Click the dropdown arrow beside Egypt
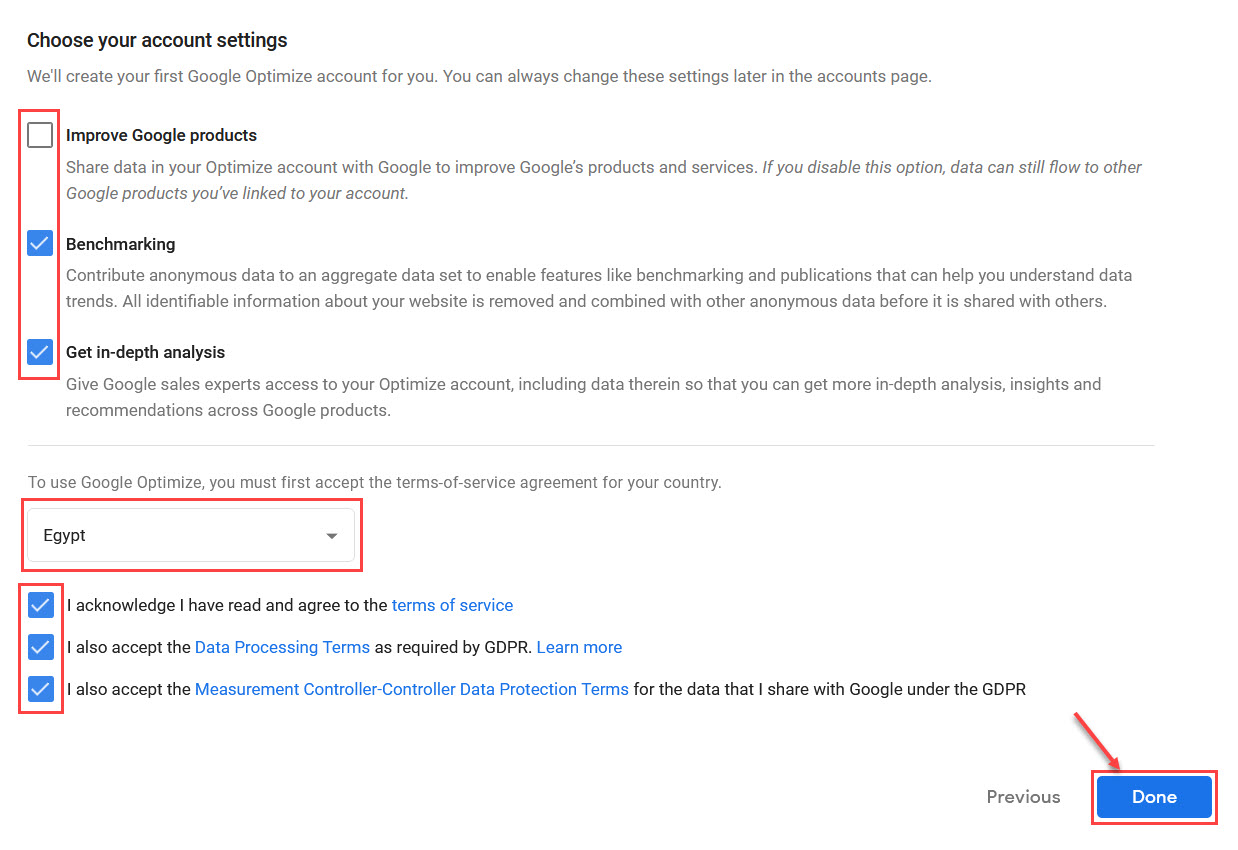The height and width of the screenshot is (850, 1238). click(332, 536)
